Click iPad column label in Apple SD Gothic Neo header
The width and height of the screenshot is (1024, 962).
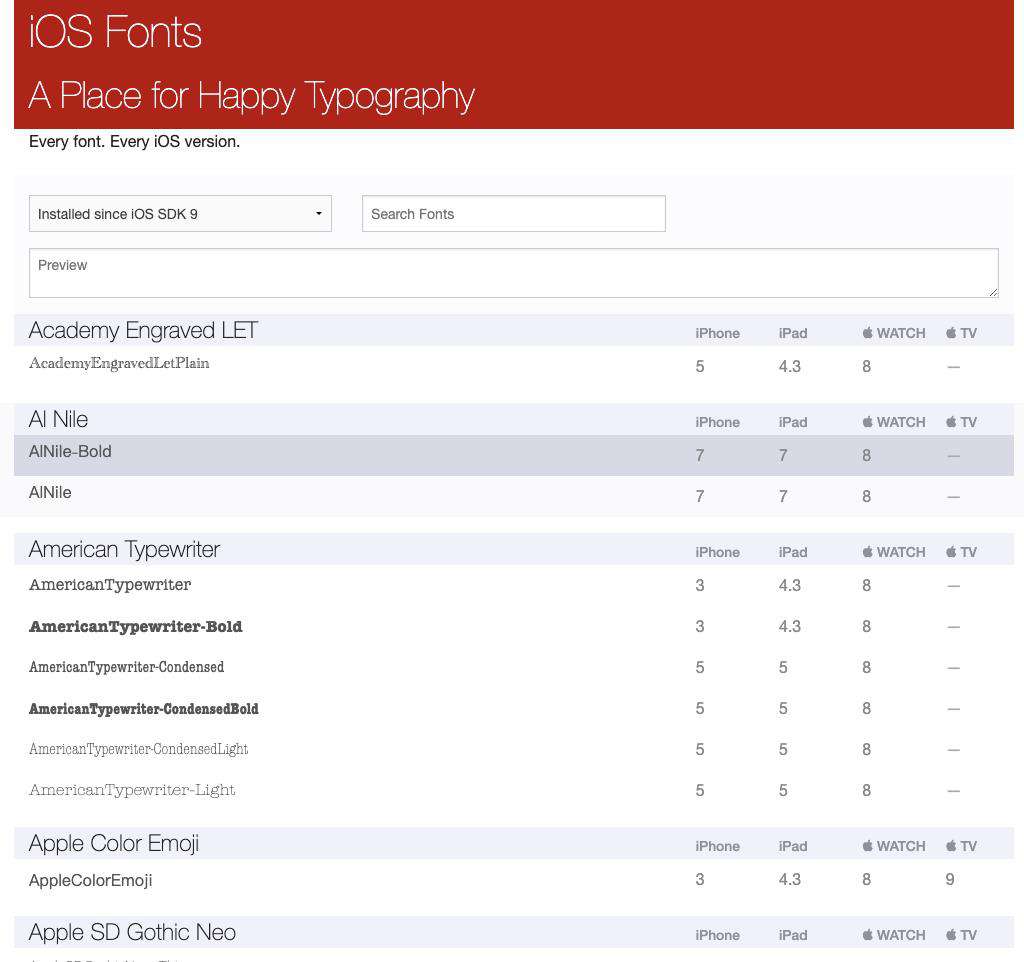point(793,935)
